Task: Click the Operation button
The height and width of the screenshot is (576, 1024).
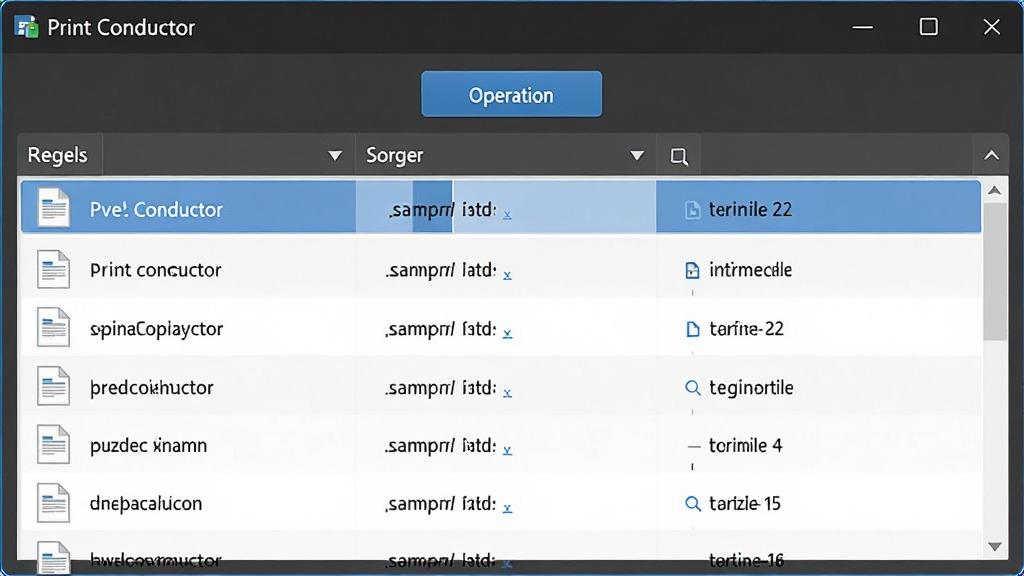Action: tap(511, 94)
